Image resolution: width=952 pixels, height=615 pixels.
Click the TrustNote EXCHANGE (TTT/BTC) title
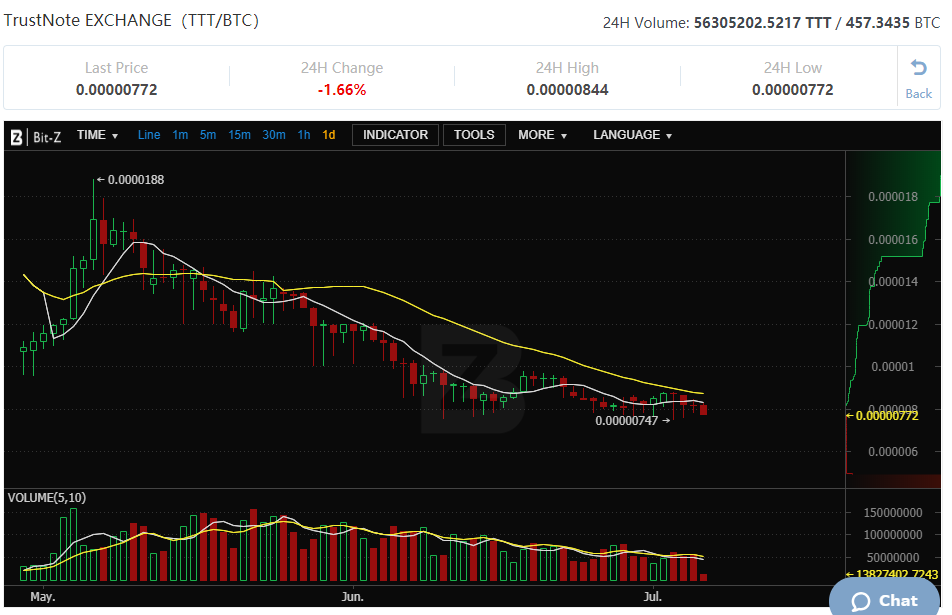[x=131, y=21]
